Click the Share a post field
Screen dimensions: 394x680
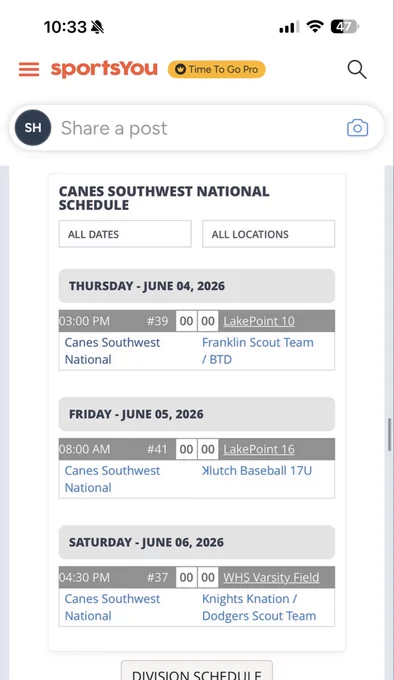coord(197,128)
